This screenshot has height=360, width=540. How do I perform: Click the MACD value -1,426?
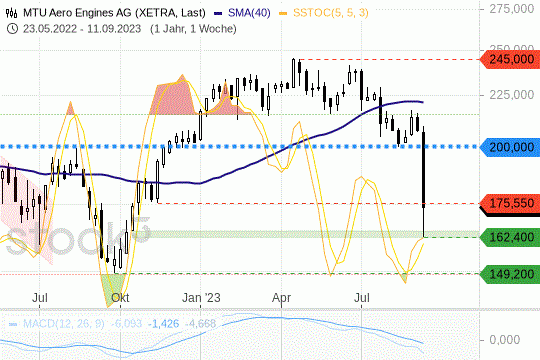(164, 324)
